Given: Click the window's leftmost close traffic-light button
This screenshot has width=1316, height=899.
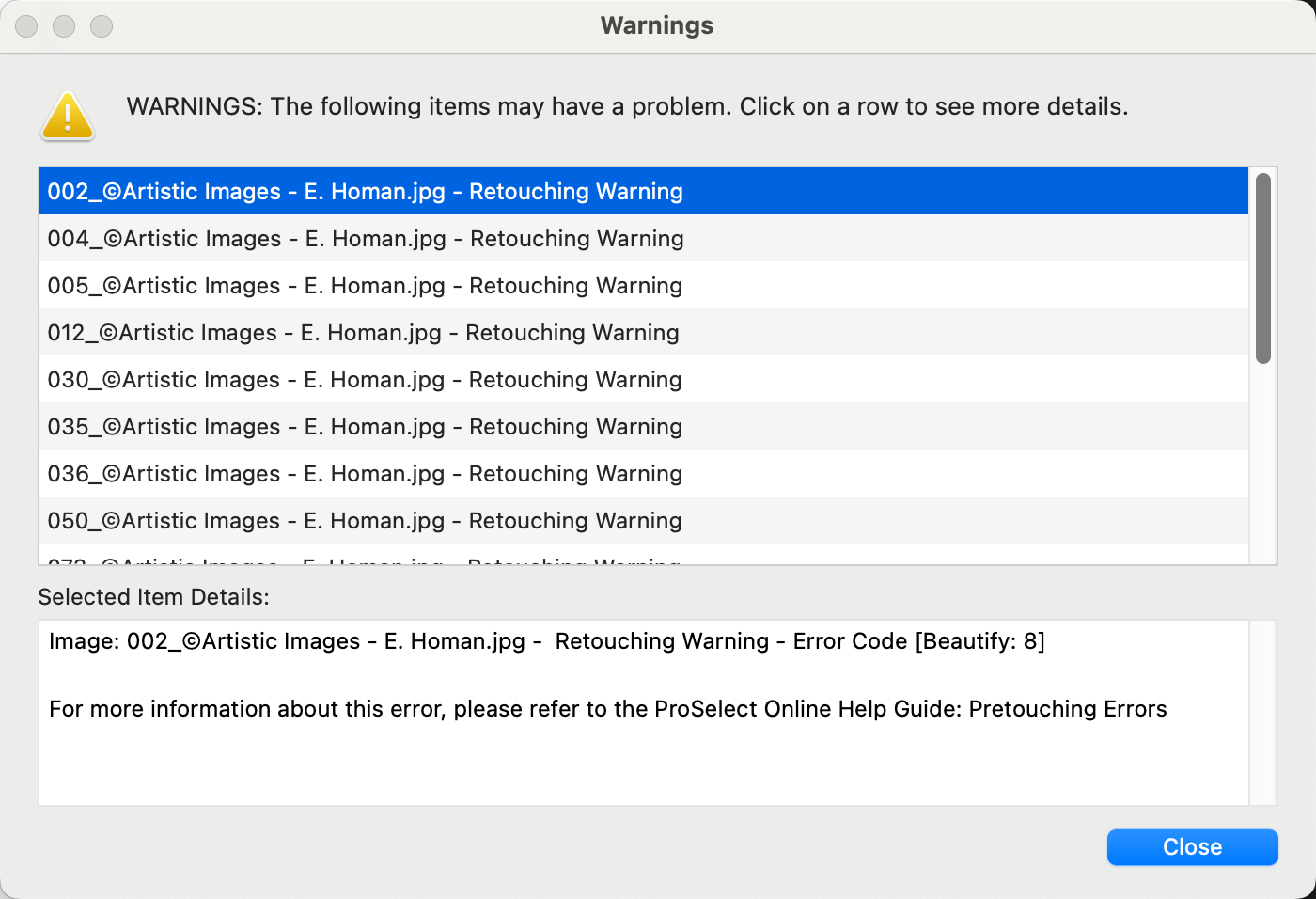Looking at the screenshot, I should click(x=26, y=26).
